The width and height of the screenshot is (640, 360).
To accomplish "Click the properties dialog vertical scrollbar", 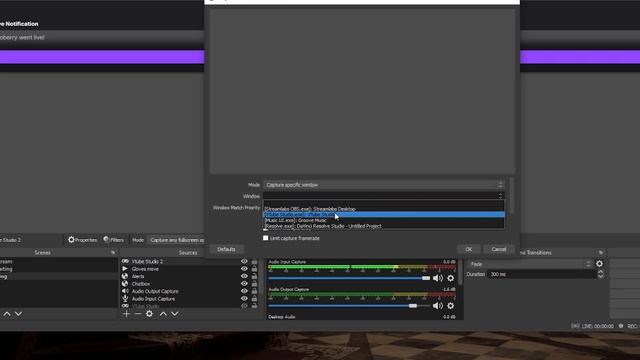I will click(511, 196).
